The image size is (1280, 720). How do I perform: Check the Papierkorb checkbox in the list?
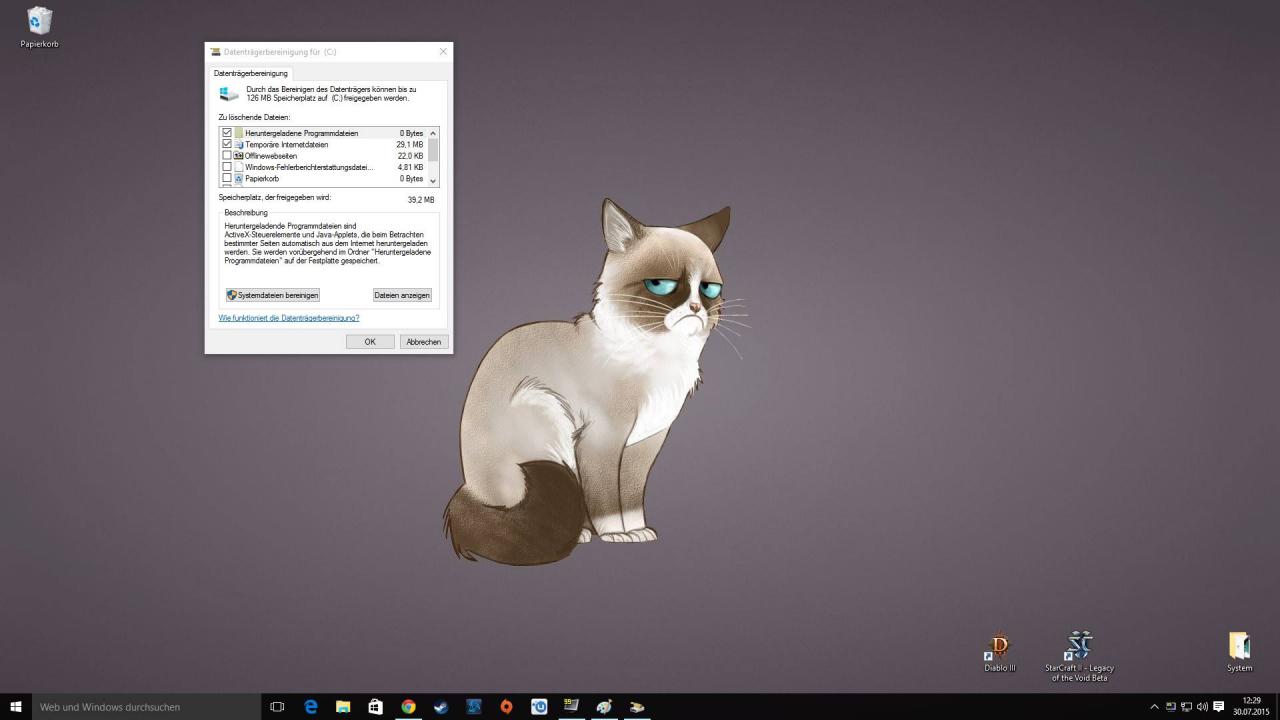(227, 178)
